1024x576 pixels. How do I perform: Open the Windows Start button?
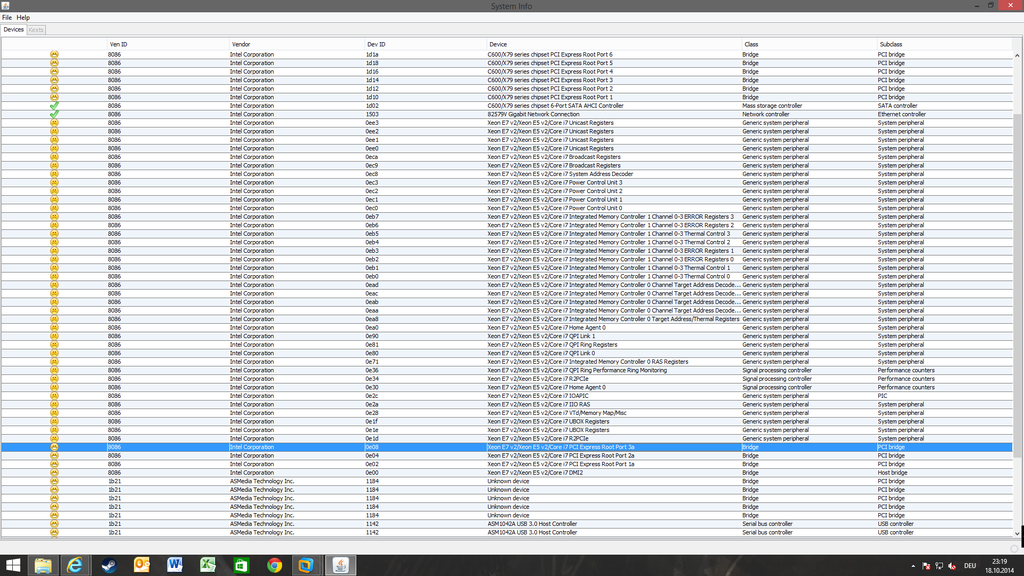(x=12, y=565)
